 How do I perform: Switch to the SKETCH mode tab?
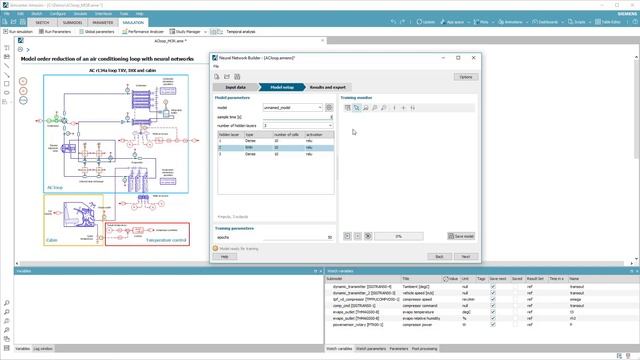pos(42,22)
